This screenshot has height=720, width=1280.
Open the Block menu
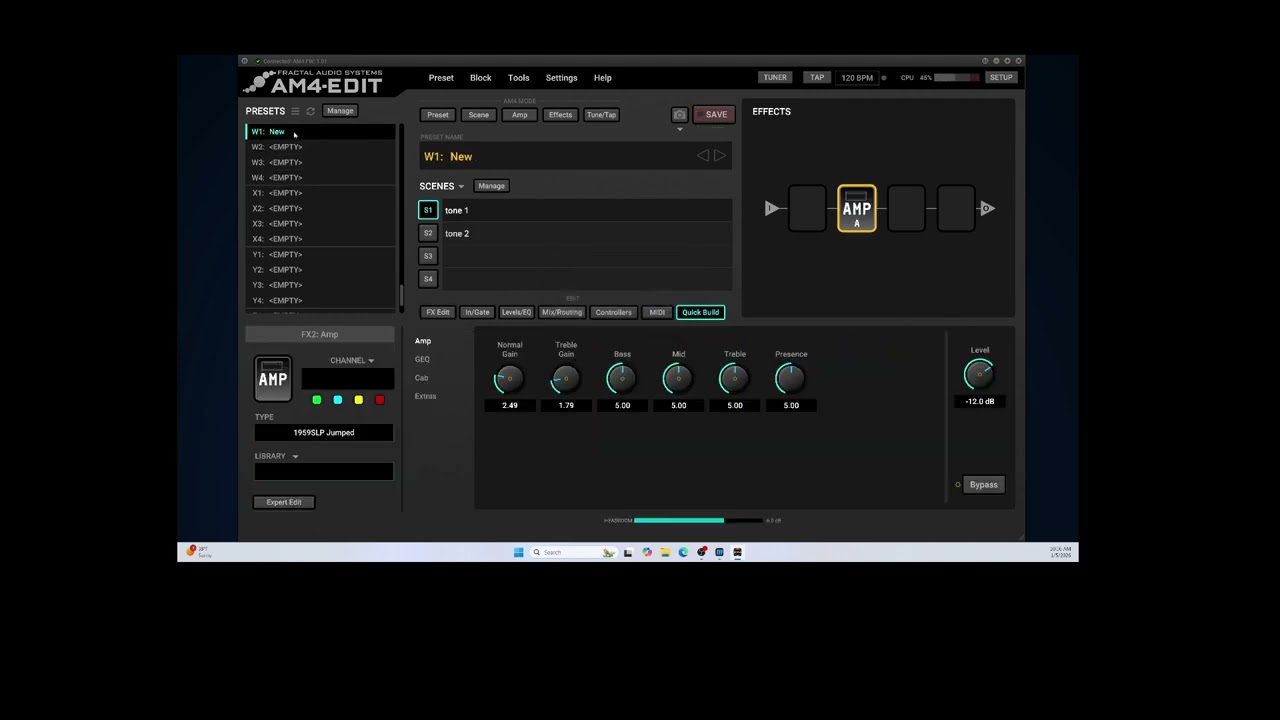point(481,78)
